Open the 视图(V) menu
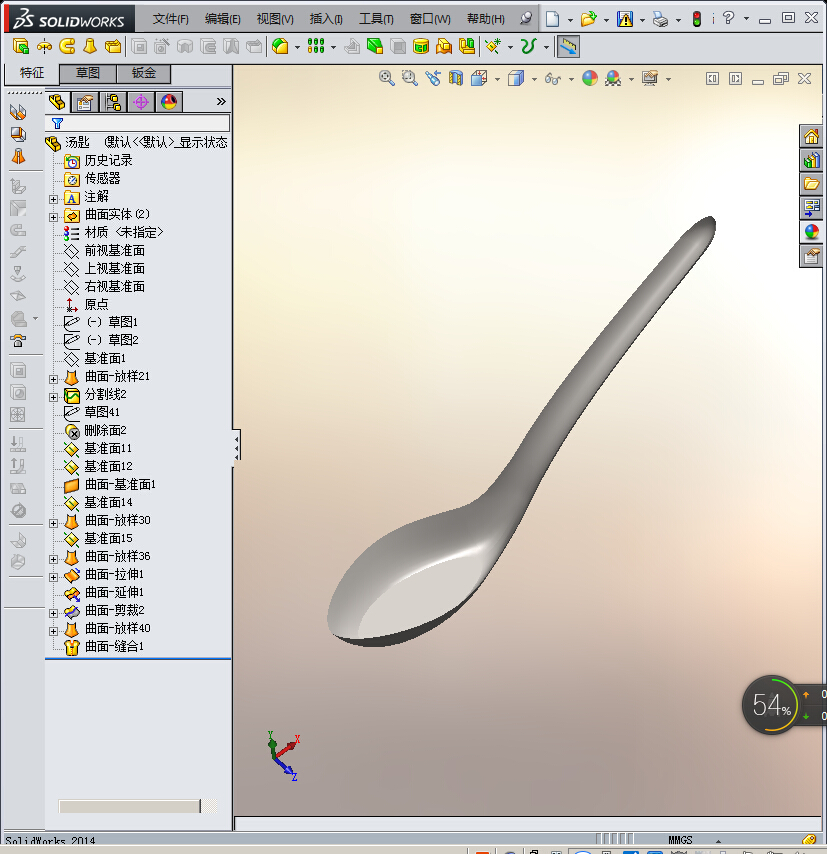Screen dimensions: 827x854 pos(275,19)
